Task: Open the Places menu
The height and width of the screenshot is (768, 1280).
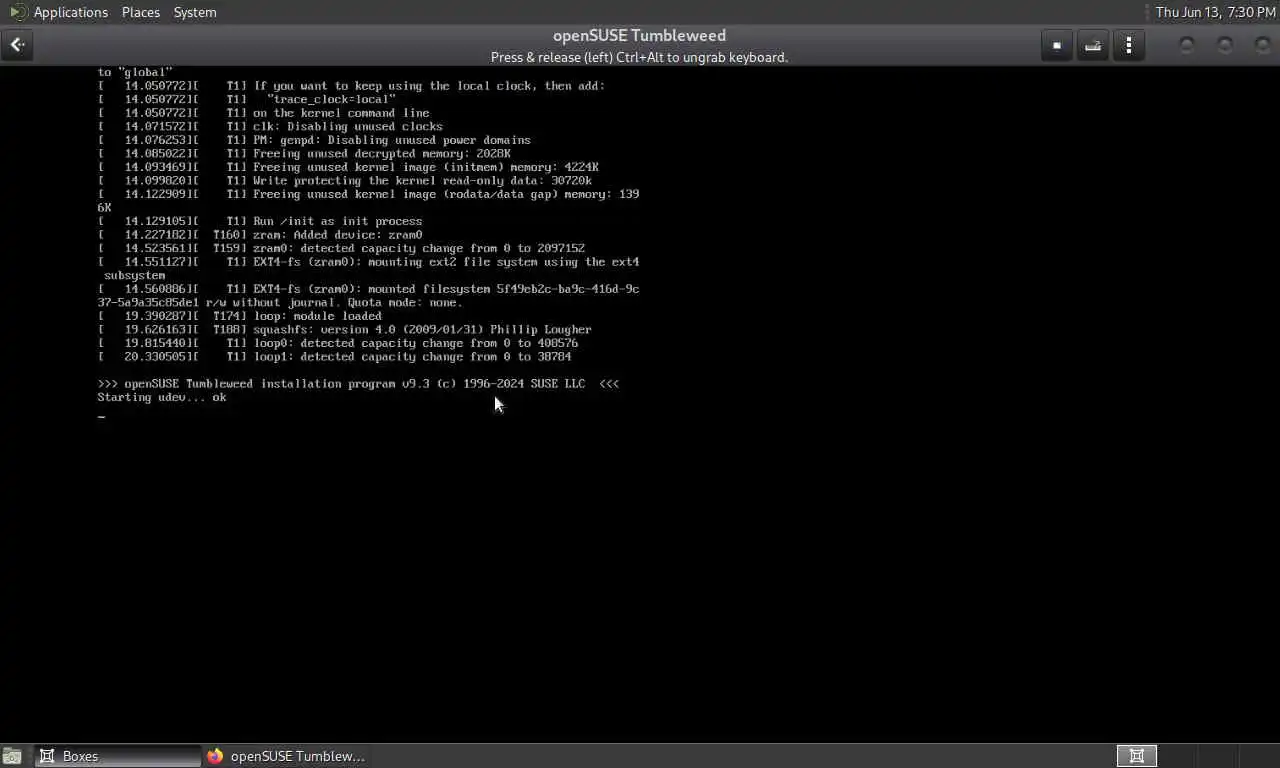Action: 141,12
